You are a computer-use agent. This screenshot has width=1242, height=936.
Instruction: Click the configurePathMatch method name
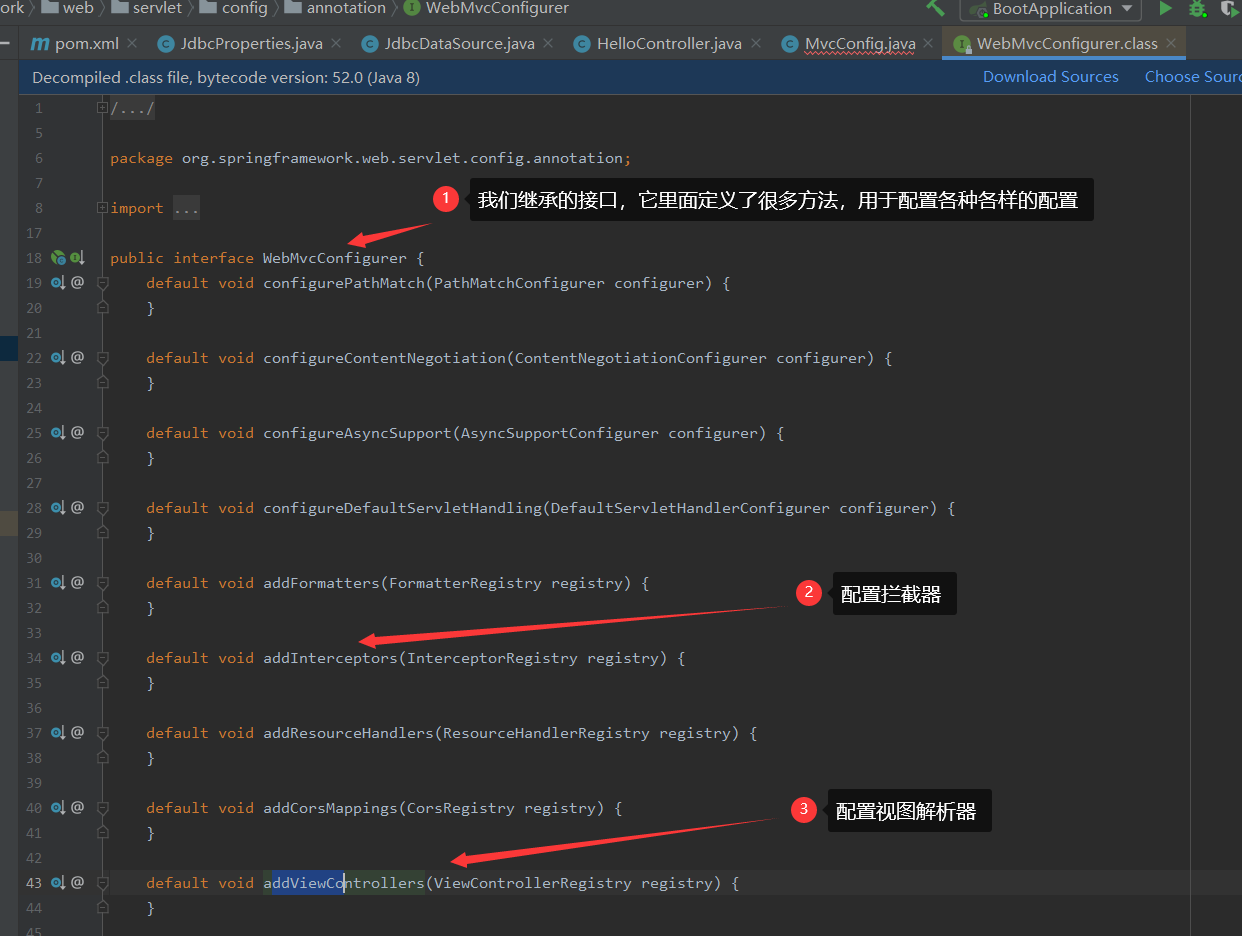[344, 283]
